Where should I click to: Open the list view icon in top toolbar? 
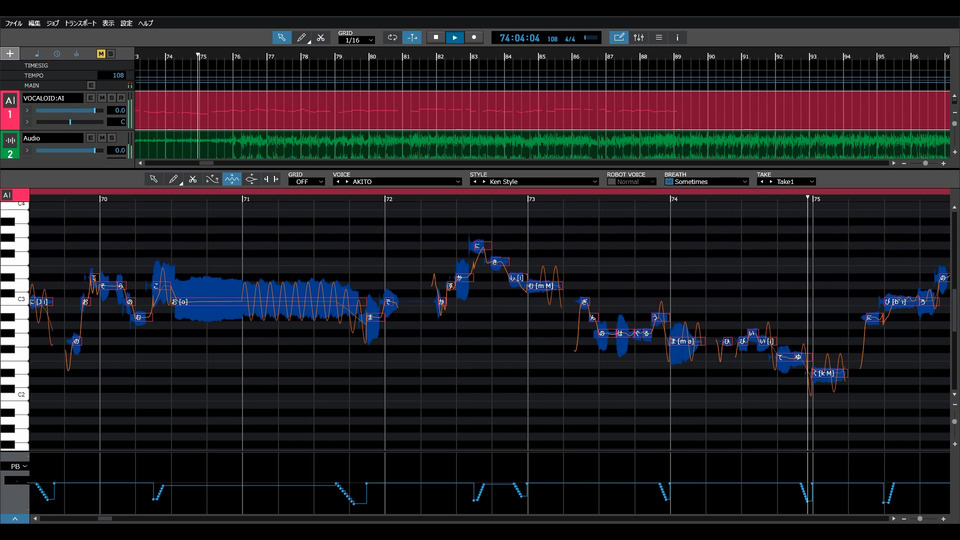coord(659,37)
